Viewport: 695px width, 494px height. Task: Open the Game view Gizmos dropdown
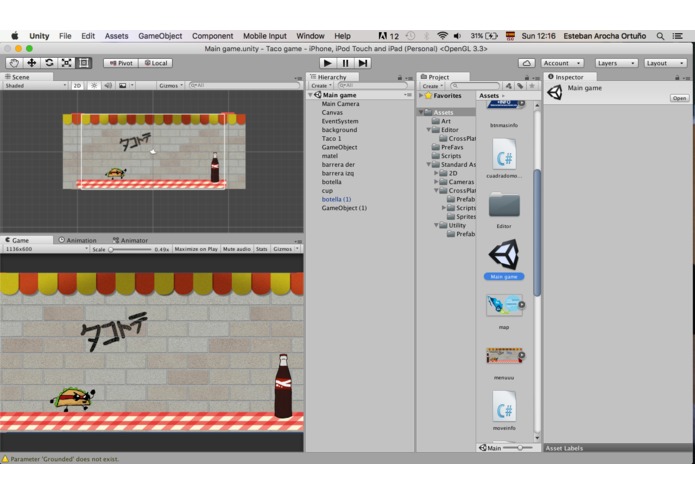(x=285, y=249)
